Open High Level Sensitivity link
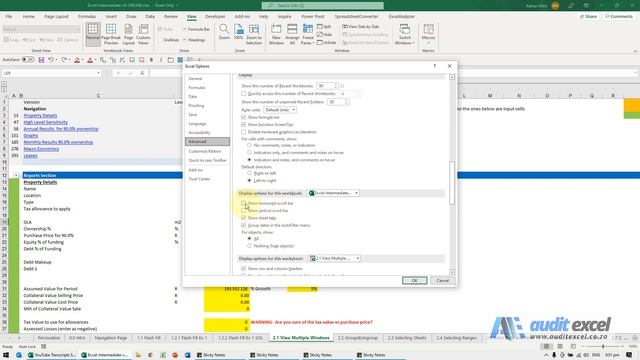 tap(45, 122)
